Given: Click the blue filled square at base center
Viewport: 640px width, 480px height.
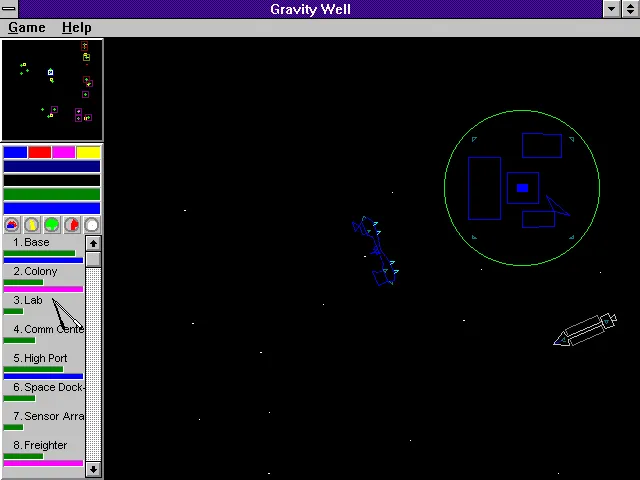Looking at the screenshot, I should coord(522,188).
